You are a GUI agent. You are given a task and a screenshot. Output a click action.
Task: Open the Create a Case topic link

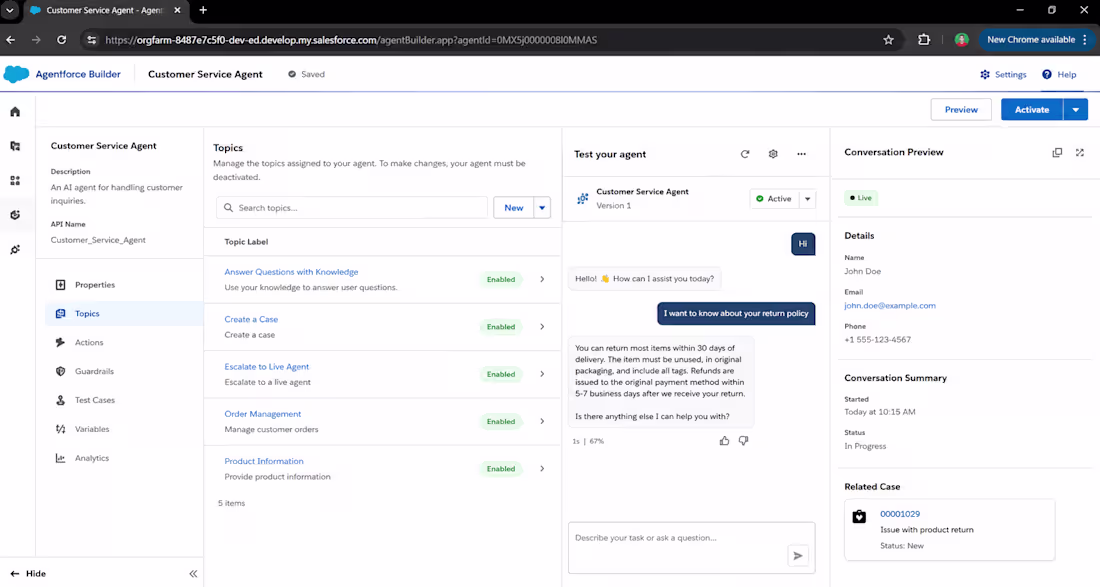[251, 319]
